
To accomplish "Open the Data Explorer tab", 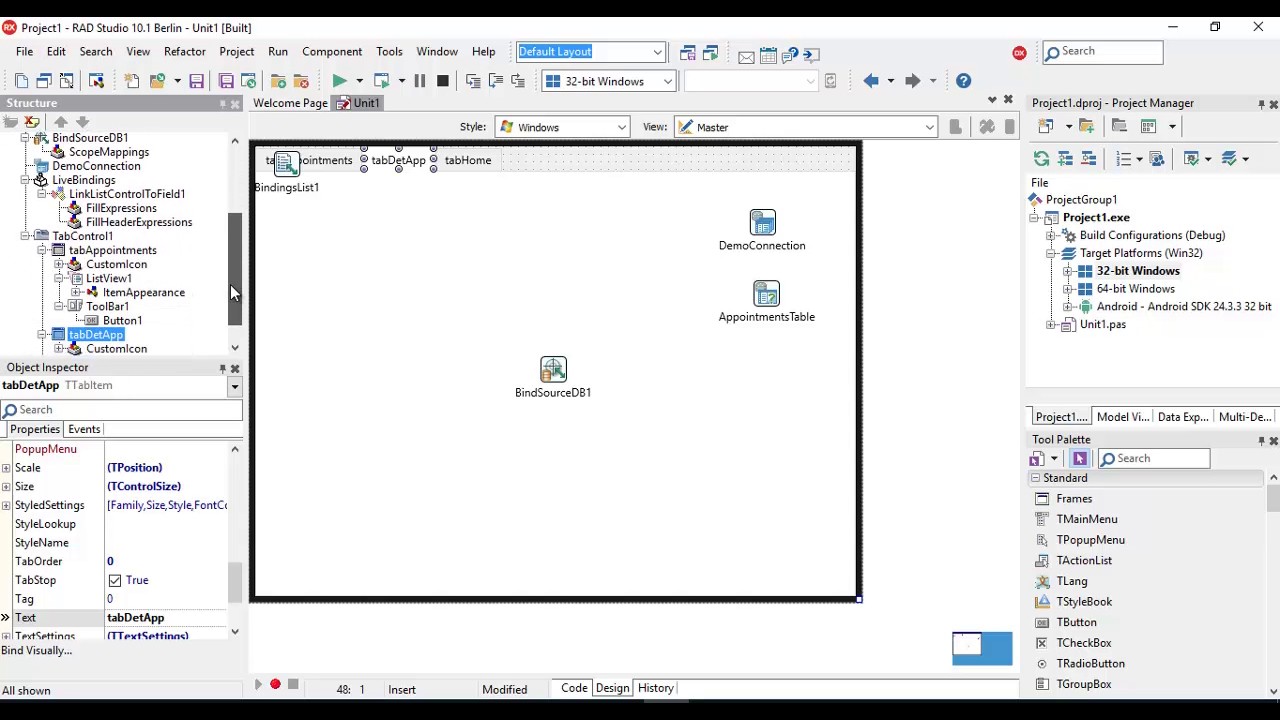I will 1183,417.
